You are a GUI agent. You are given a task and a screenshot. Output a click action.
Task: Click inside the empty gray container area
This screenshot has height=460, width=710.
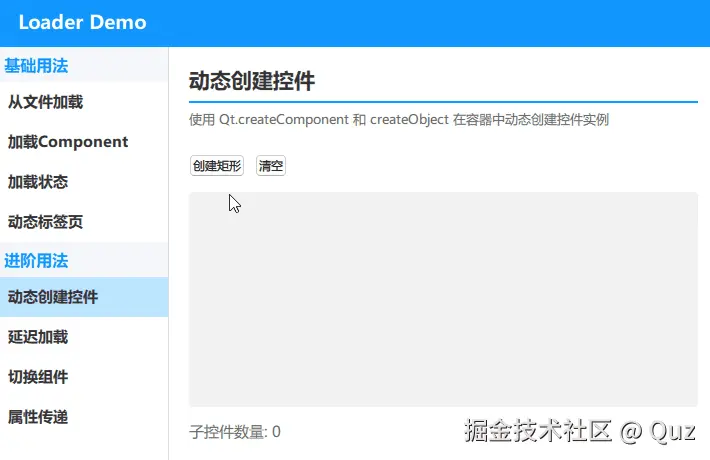click(443, 299)
